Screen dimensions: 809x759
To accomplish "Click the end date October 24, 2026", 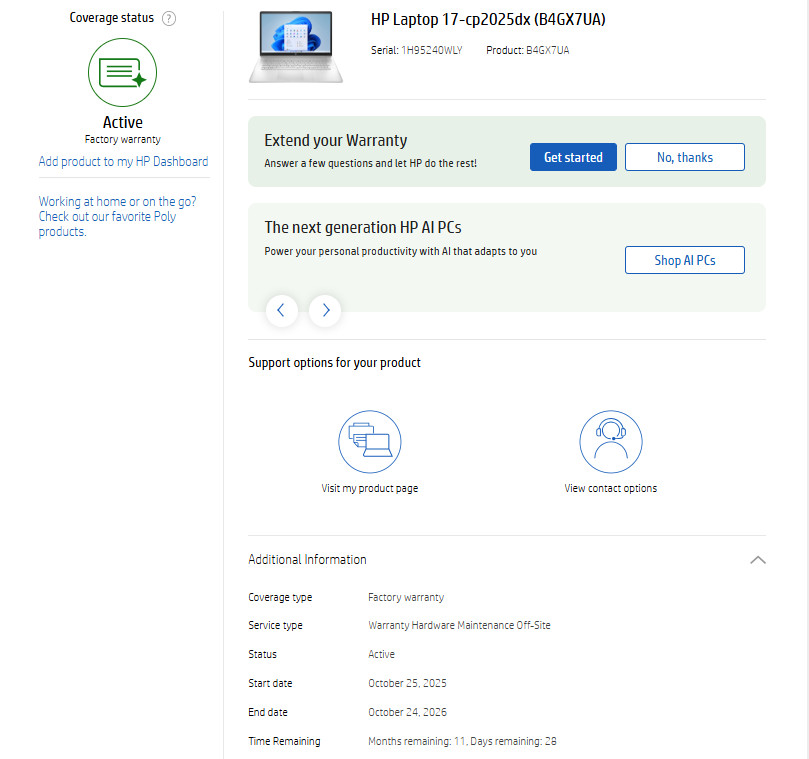I will [x=407, y=712].
